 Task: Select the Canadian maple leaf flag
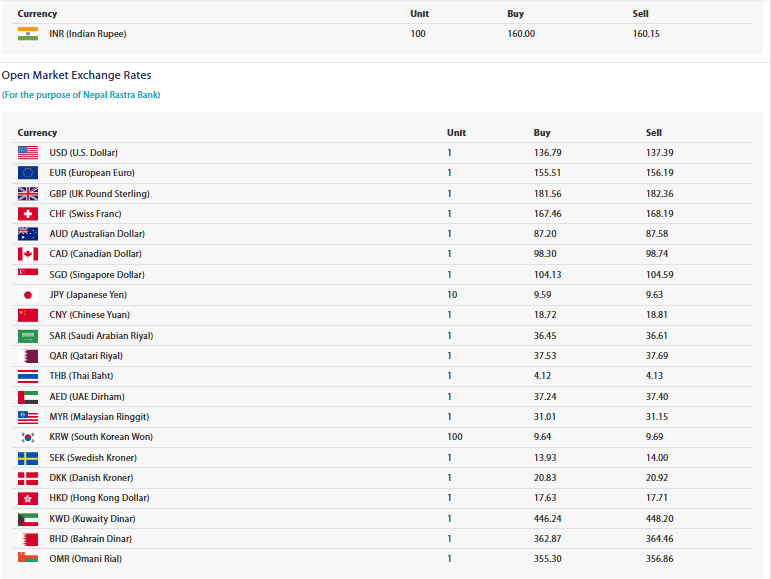pos(28,254)
